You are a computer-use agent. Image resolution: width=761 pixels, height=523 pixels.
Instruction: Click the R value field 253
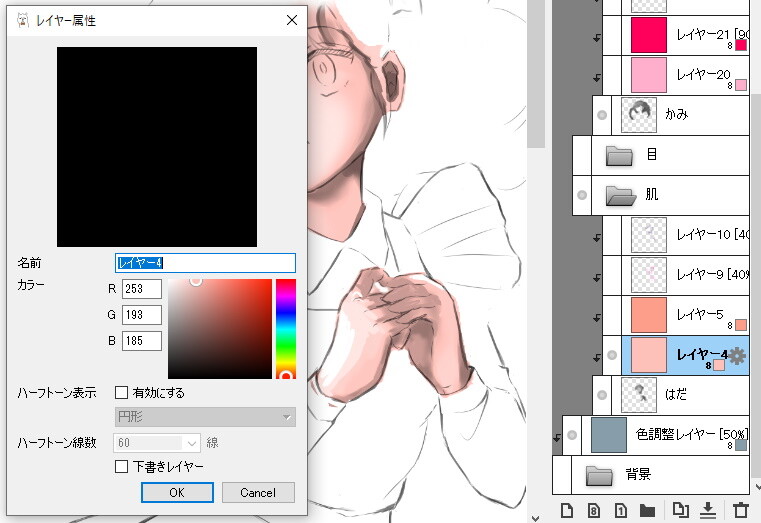(142, 289)
